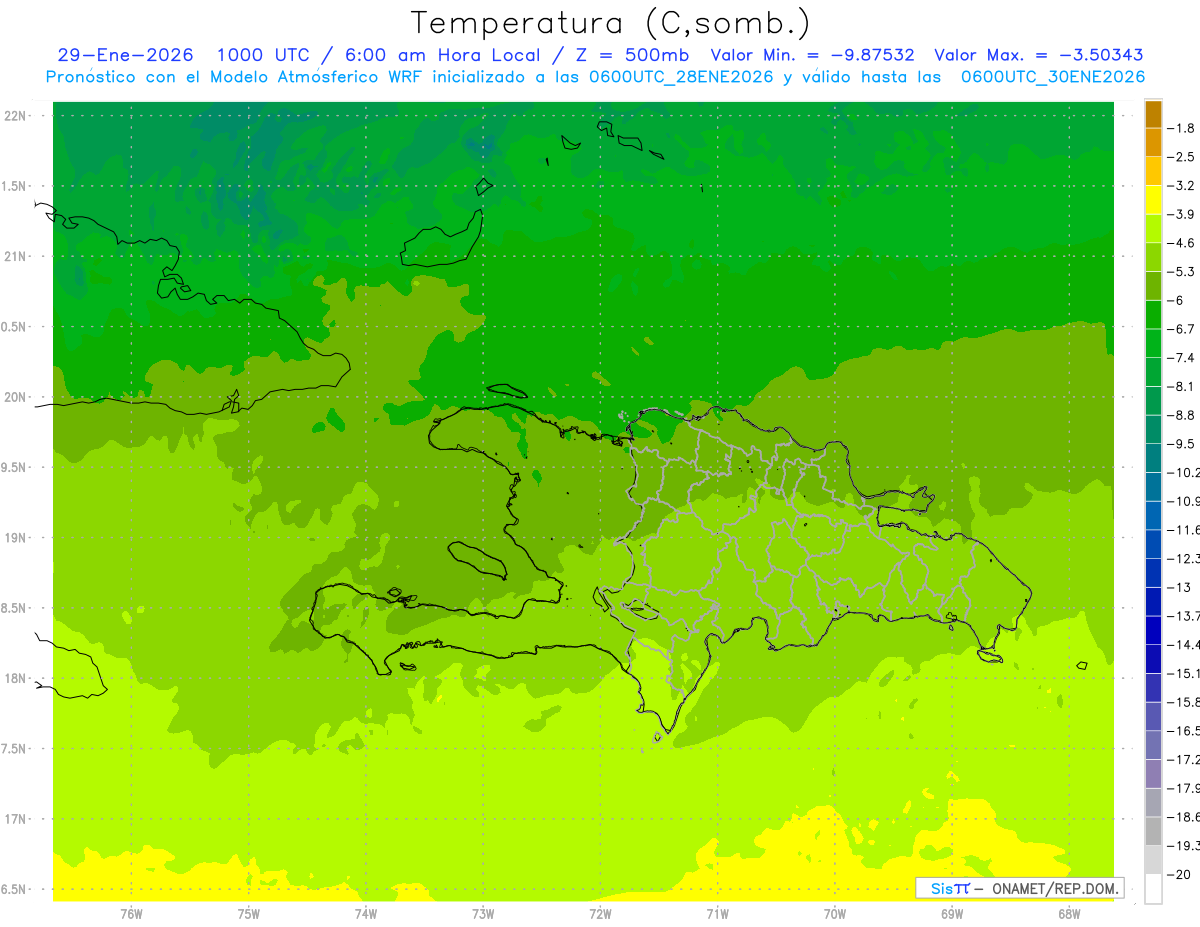The height and width of the screenshot is (927, 1200).
Task: Click the "Valor Min. = -9.87532" value
Action: [812, 56]
